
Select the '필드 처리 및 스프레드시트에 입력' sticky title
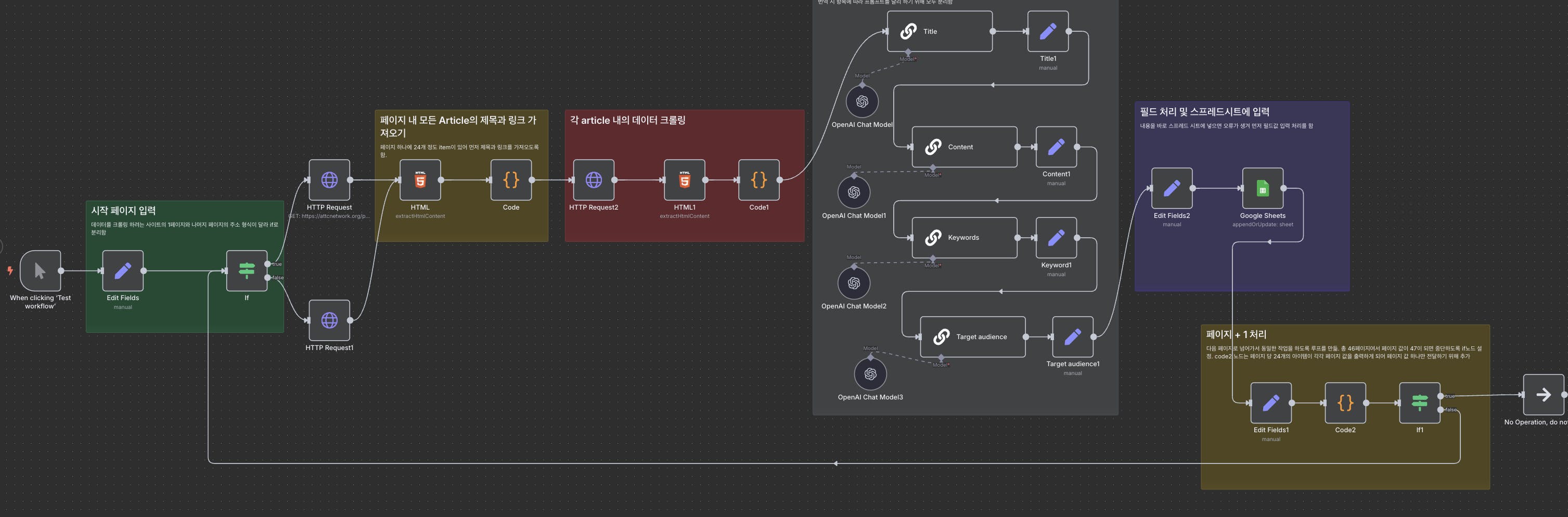coord(1204,111)
